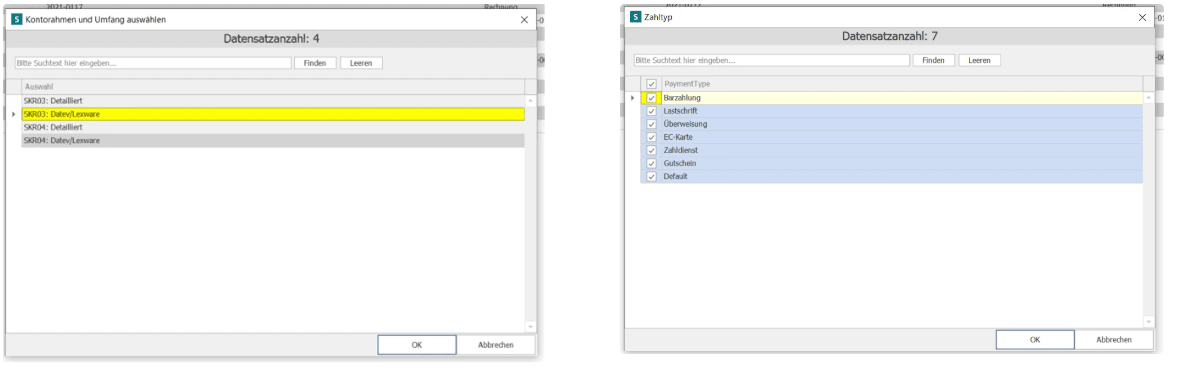
Task: Select the Lastschrift row text
Action: point(681,111)
